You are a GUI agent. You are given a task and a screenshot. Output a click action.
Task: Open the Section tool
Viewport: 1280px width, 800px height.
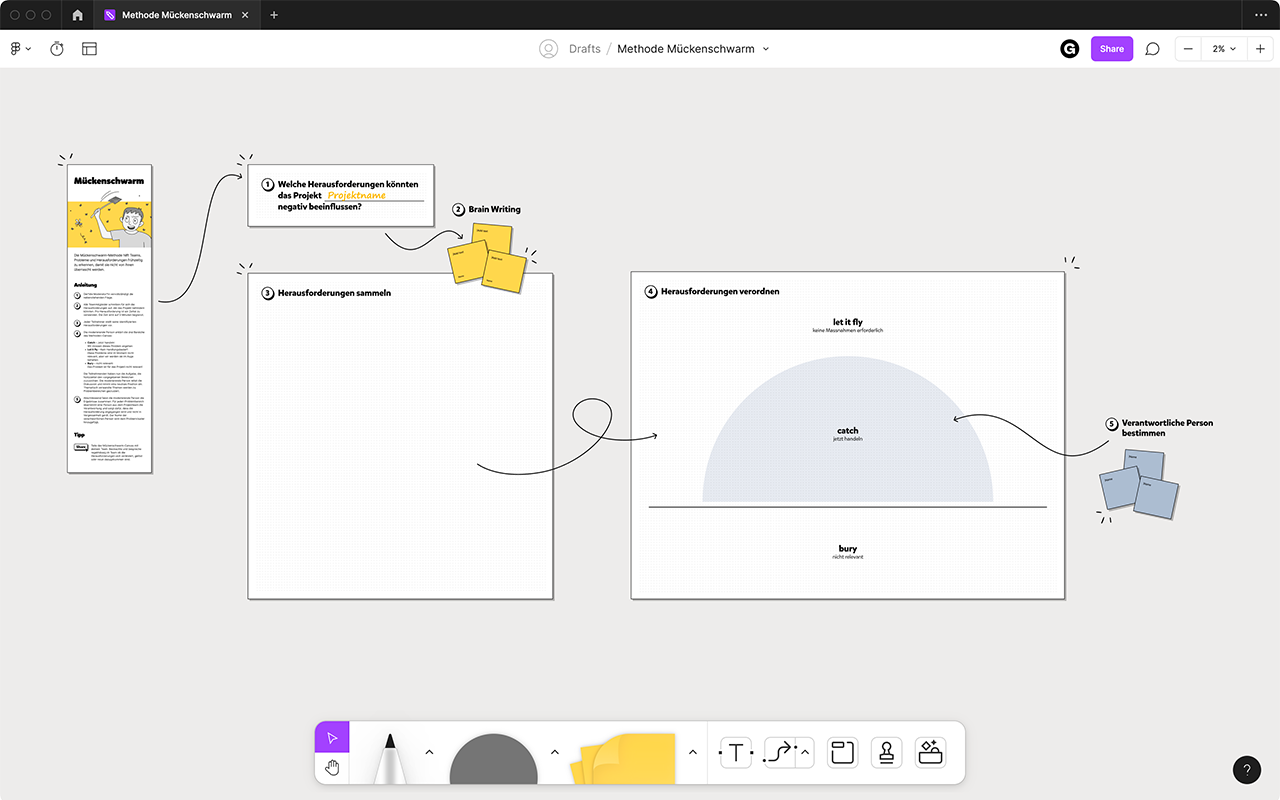(842, 752)
